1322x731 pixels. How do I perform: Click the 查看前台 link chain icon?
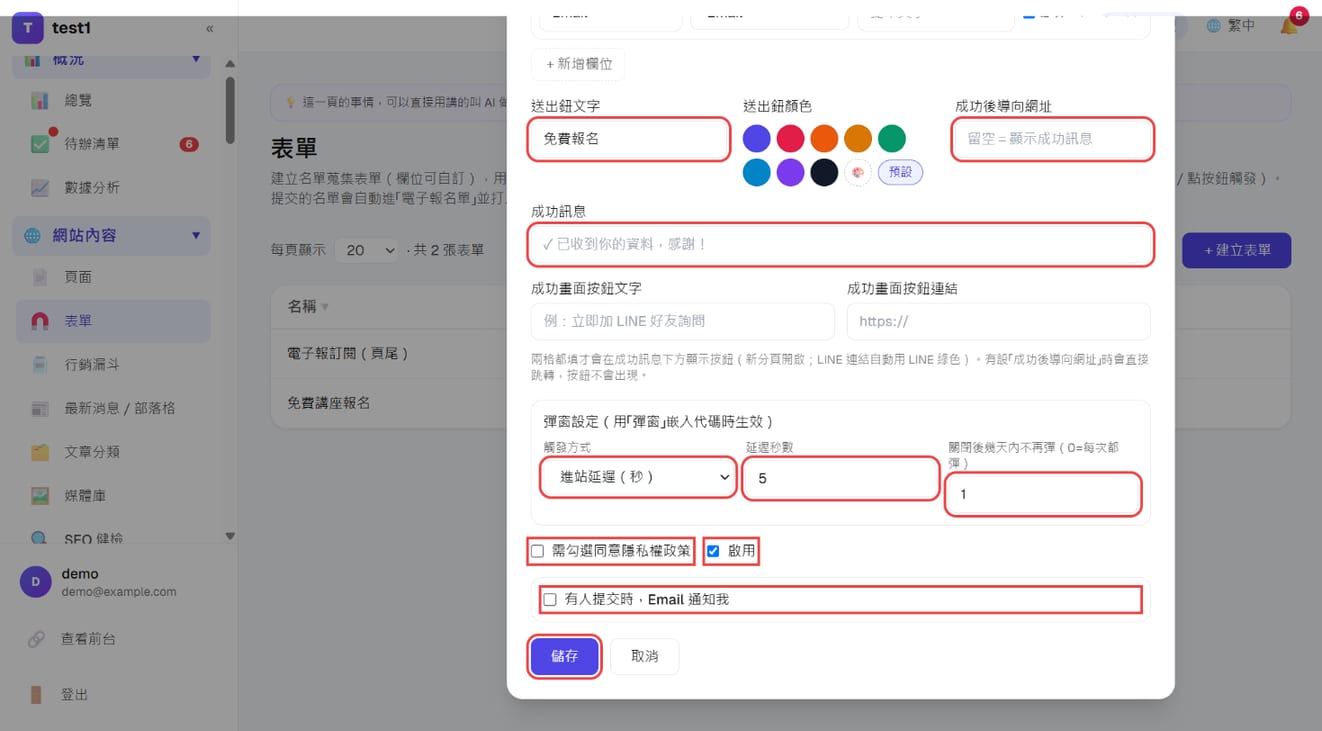[x=36, y=639]
